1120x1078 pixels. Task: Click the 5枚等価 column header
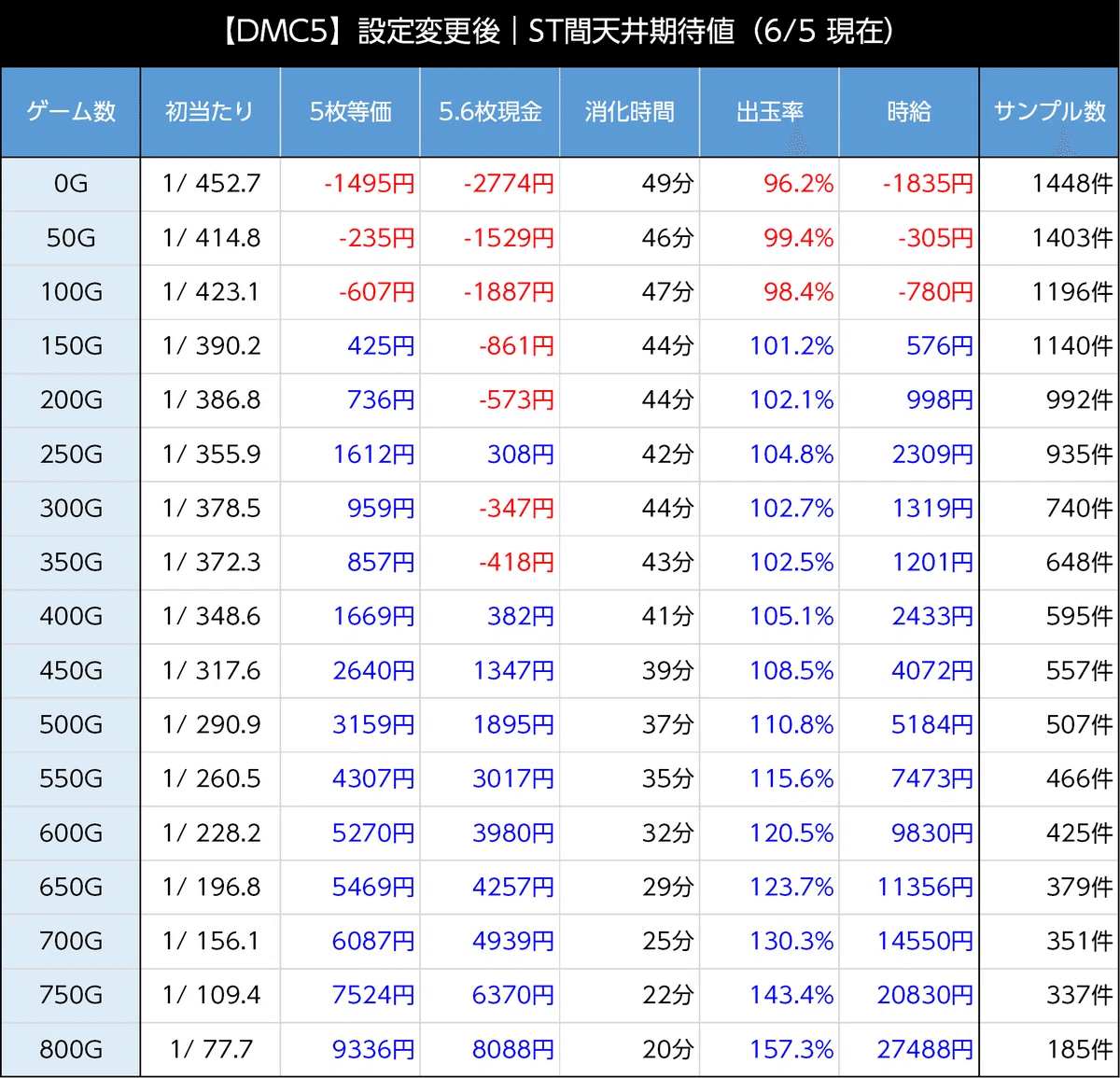(x=350, y=112)
